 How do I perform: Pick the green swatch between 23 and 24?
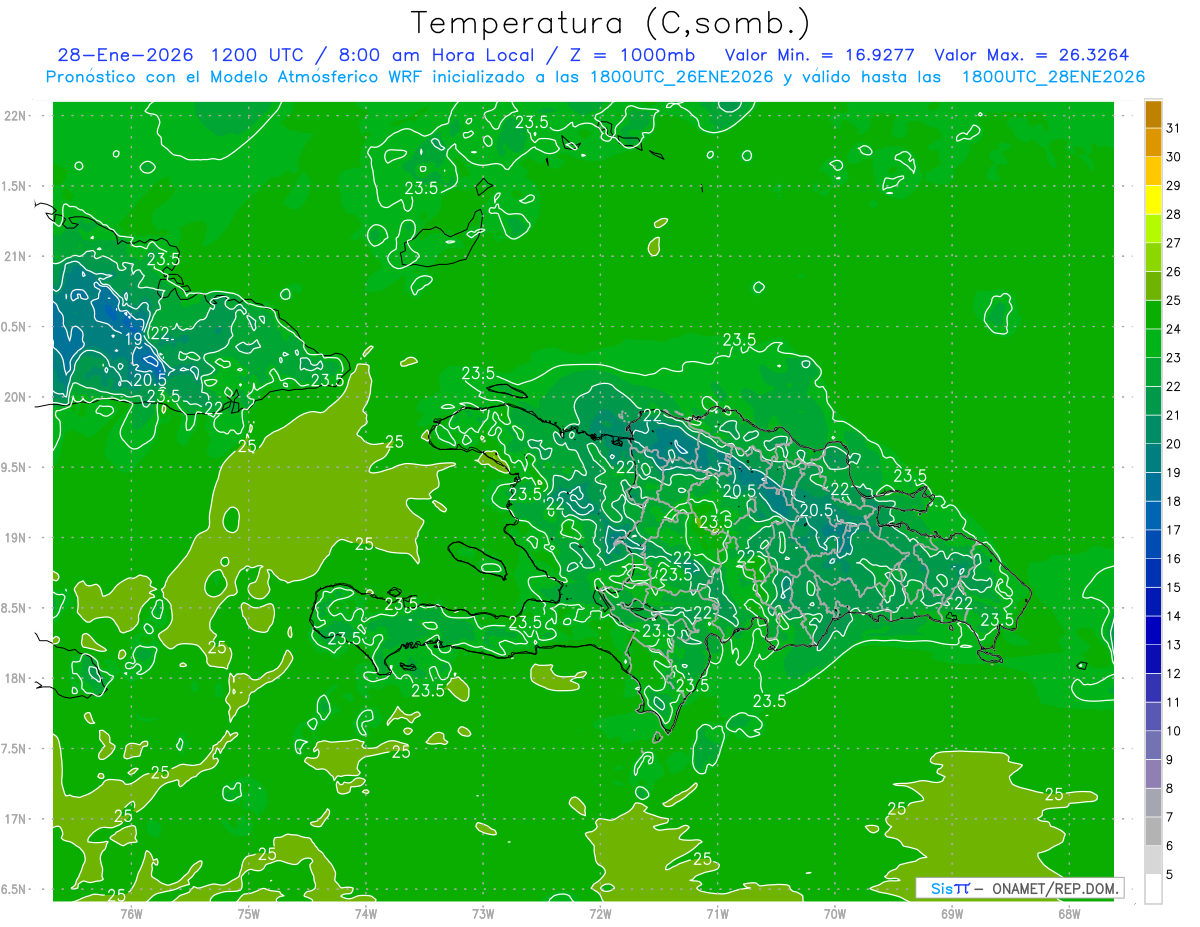(1153, 343)
